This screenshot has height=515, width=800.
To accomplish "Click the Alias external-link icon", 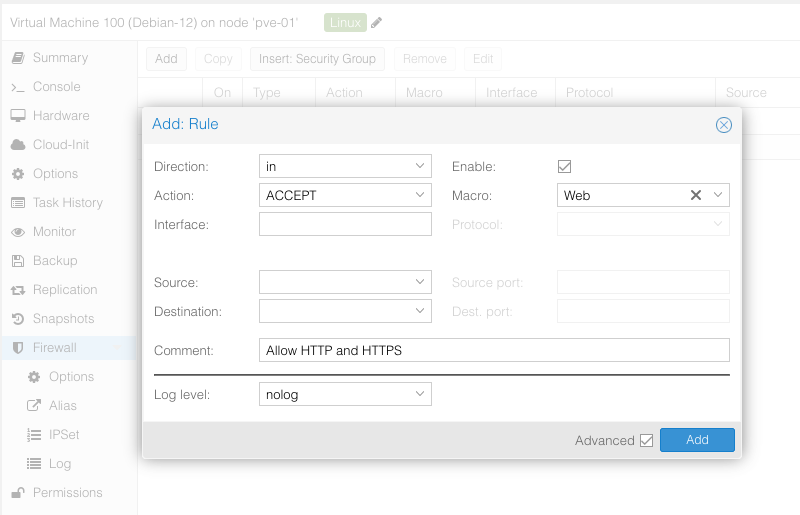I will (x=34, y=406).
